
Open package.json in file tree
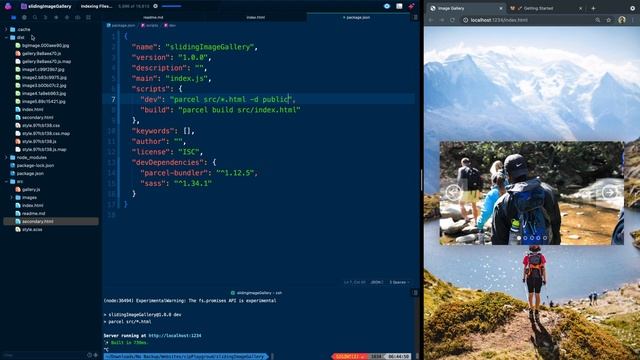point(30,173)
